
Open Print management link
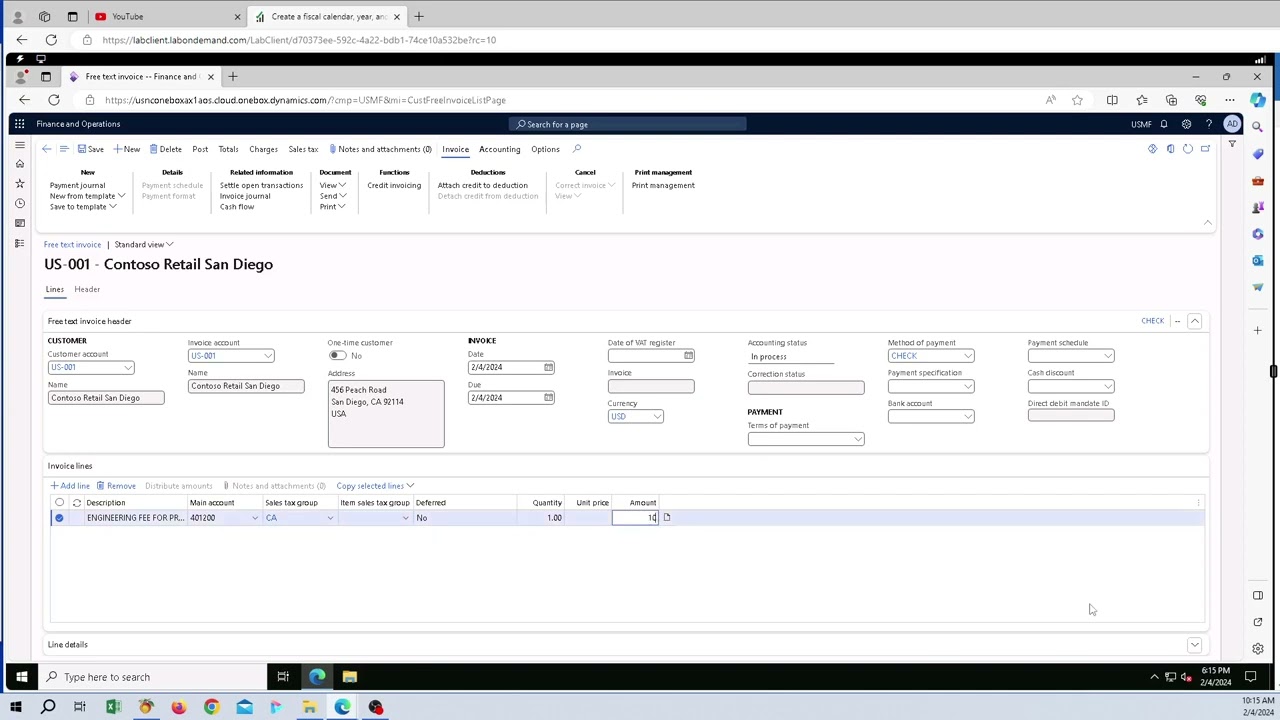click(x=663, y=185)
